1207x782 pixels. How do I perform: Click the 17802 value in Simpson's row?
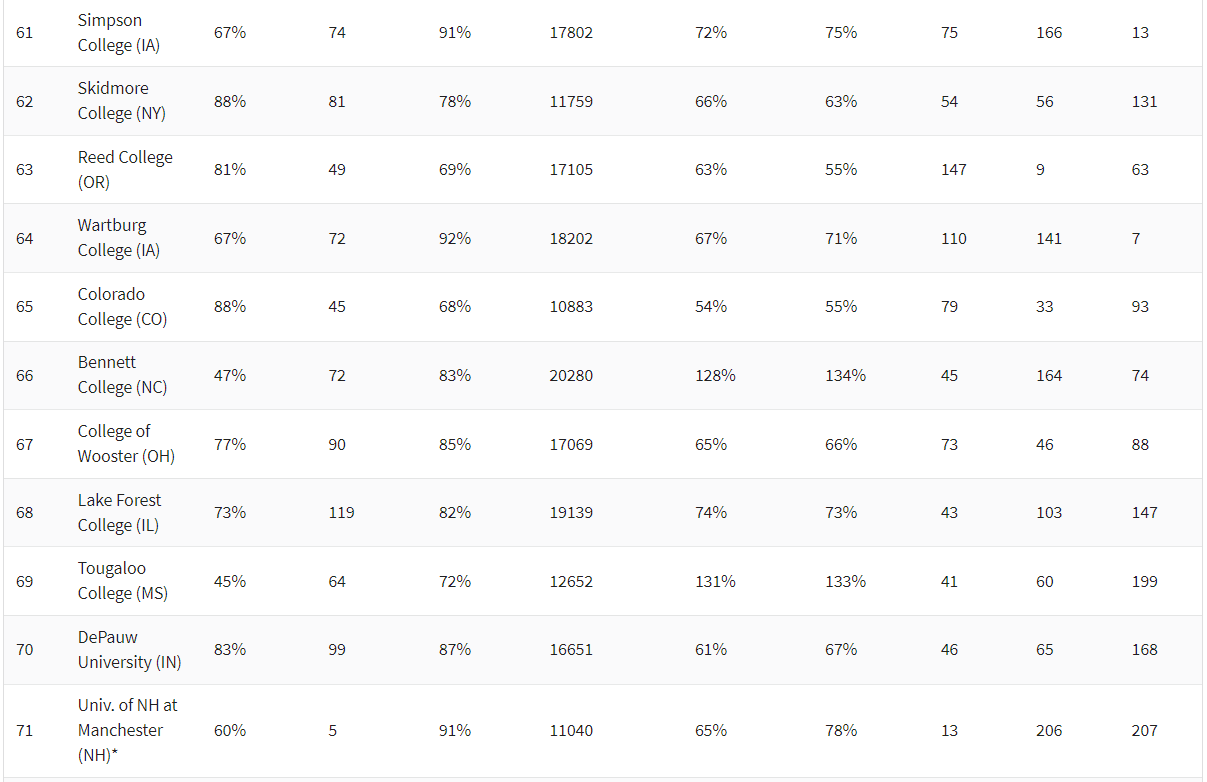571,33
